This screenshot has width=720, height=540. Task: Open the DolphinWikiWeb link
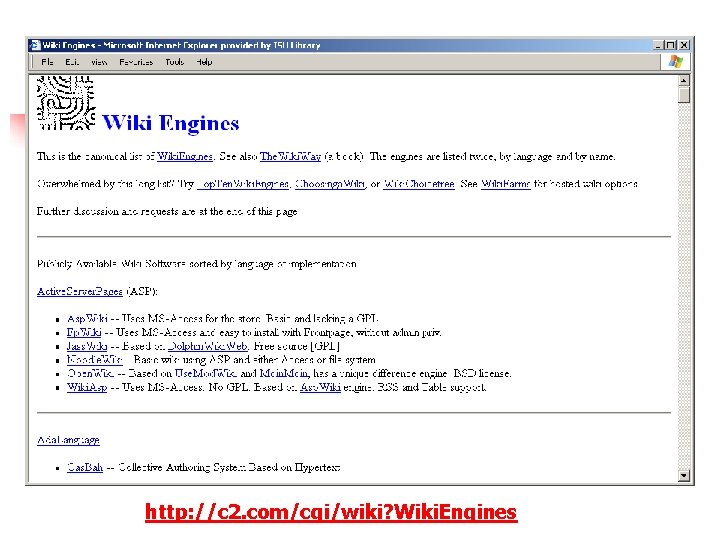pos(208,346)
